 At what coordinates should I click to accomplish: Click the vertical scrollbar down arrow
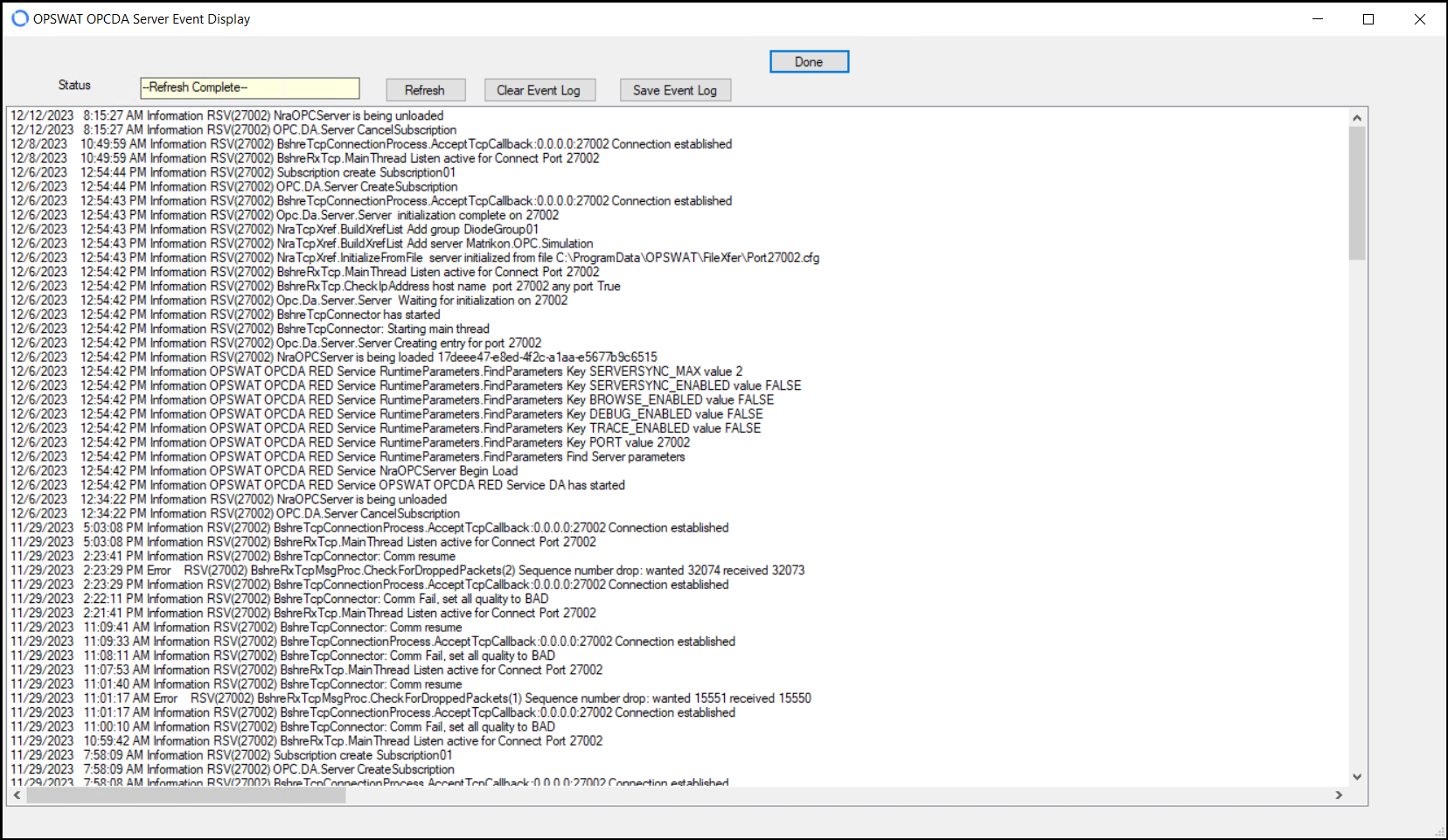click(x=1357, y=776)
